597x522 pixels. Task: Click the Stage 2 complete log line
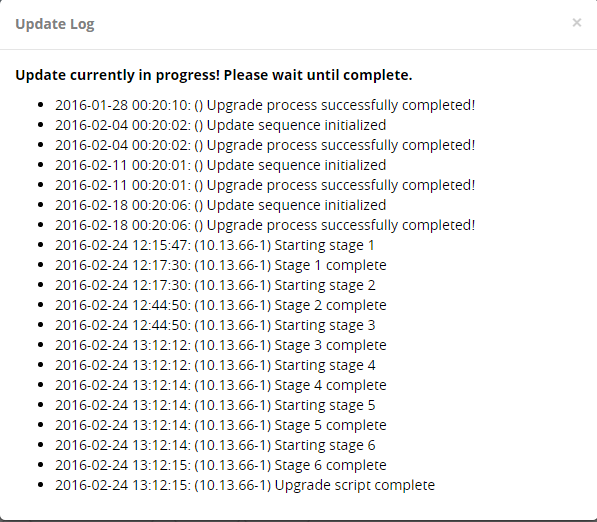pyautogui.click(x=221, y=305)
